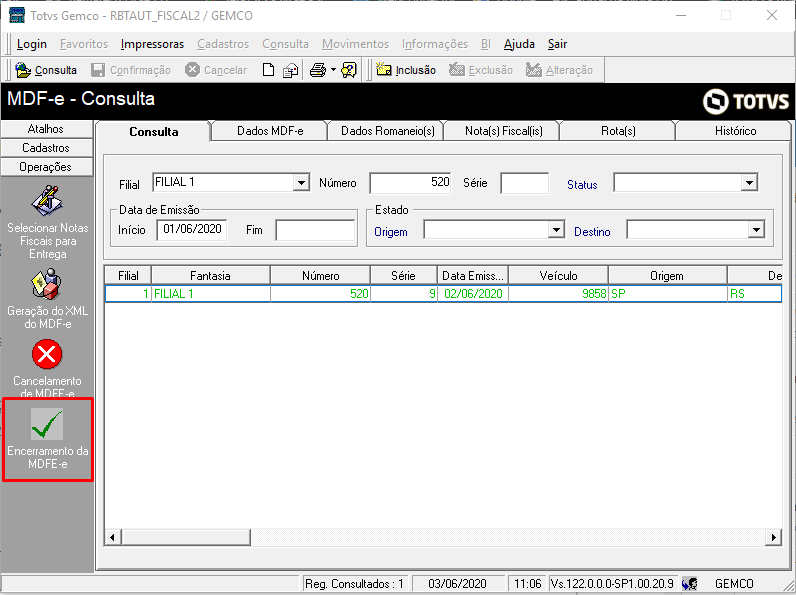Click the blank new document icon

point(268,70)
